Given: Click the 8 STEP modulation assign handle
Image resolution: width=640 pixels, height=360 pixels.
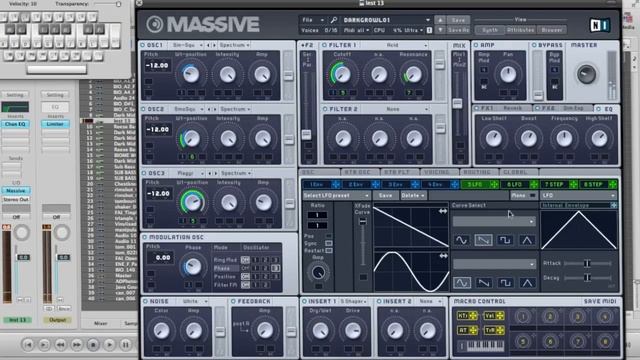Looking at the screenshot, I should (x=612, y=184).
